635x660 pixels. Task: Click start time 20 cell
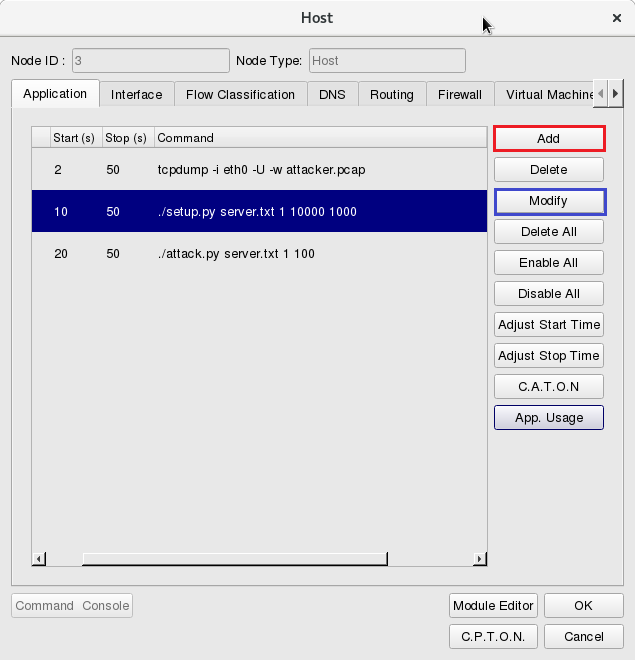pos(61,254)
